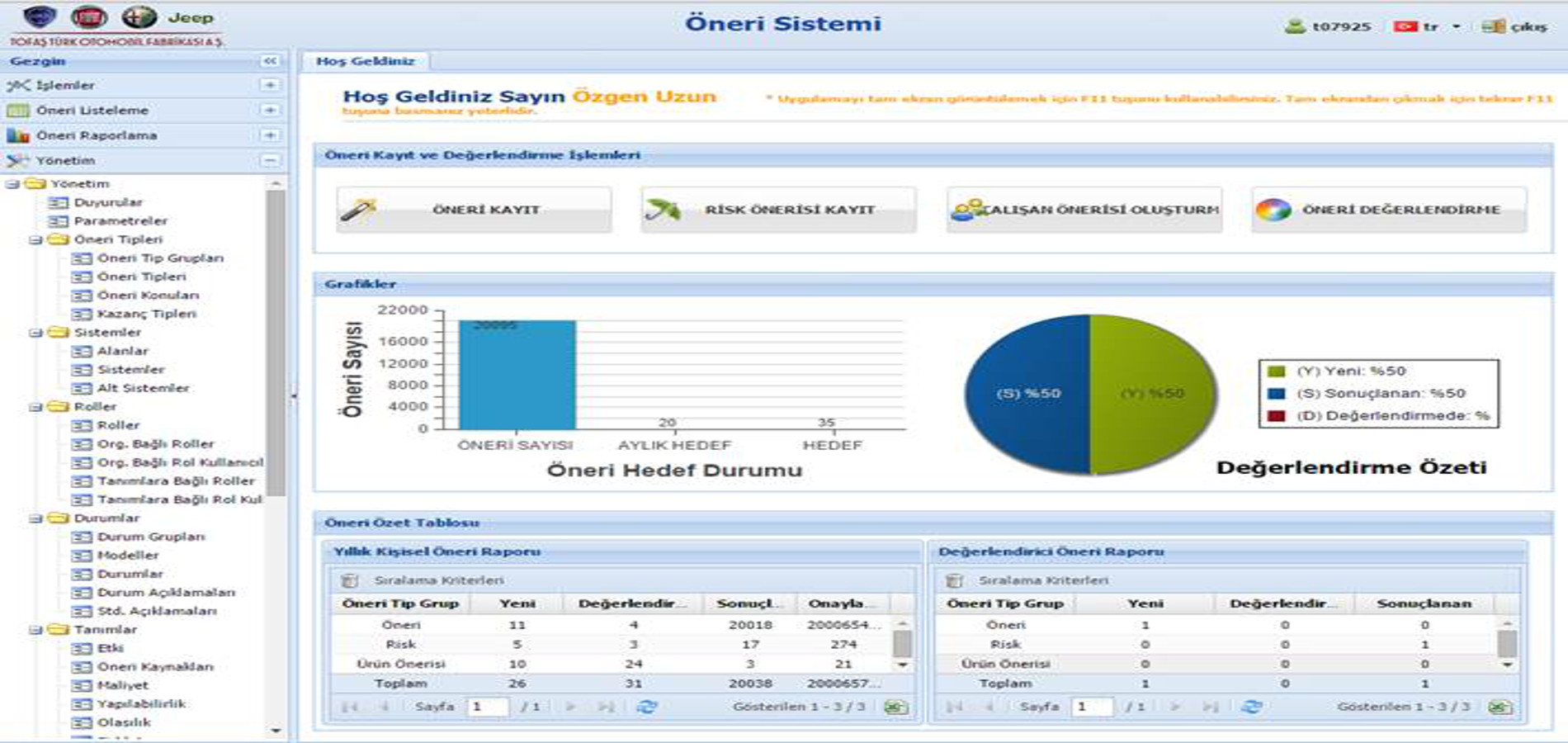The height and width of the screenshot is (743, 1568).
Task: Open Tanımlara Bağlı Roller item
Action: point(176,481)
